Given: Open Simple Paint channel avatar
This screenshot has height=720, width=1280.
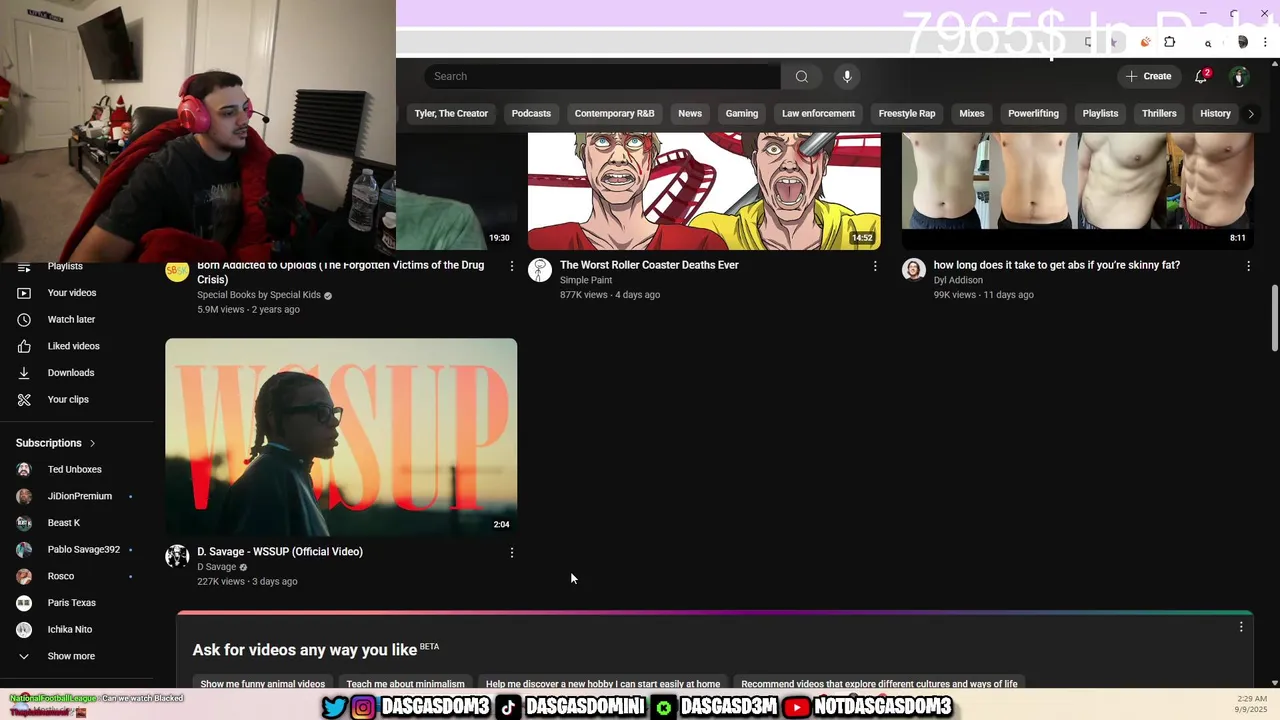Looking at the screenshot, I should pos(540,270).
